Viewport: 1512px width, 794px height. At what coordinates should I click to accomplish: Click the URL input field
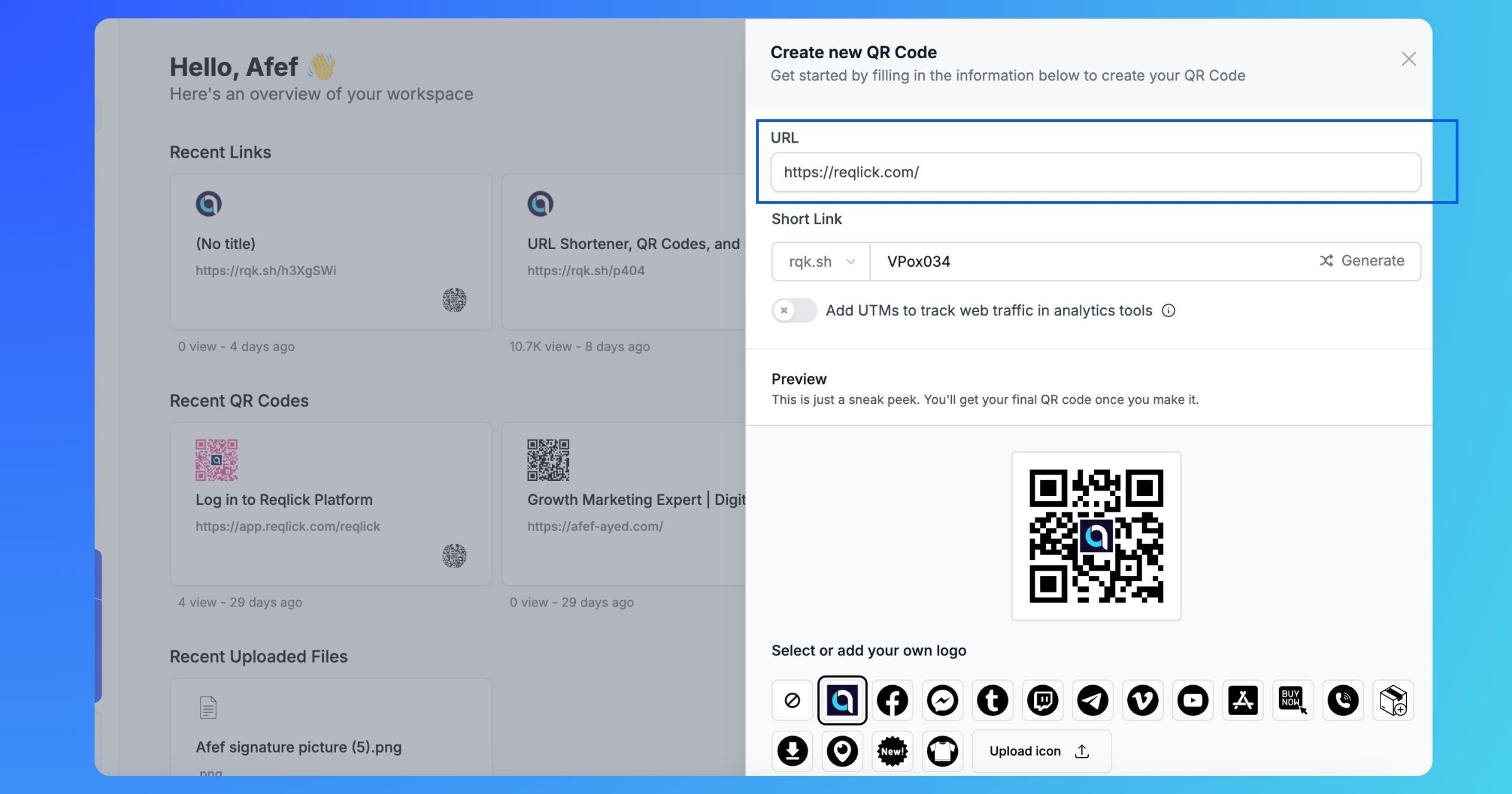coord(1095,172)
